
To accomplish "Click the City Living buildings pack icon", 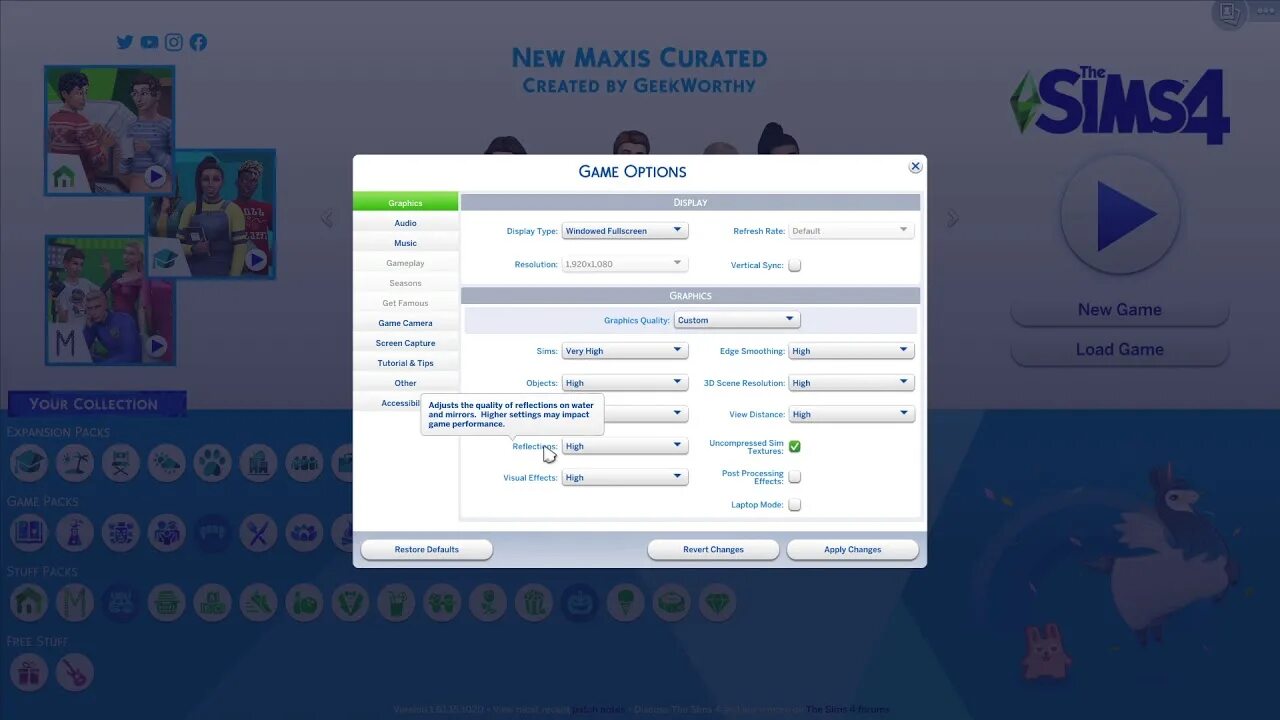I will pos(258,463).
